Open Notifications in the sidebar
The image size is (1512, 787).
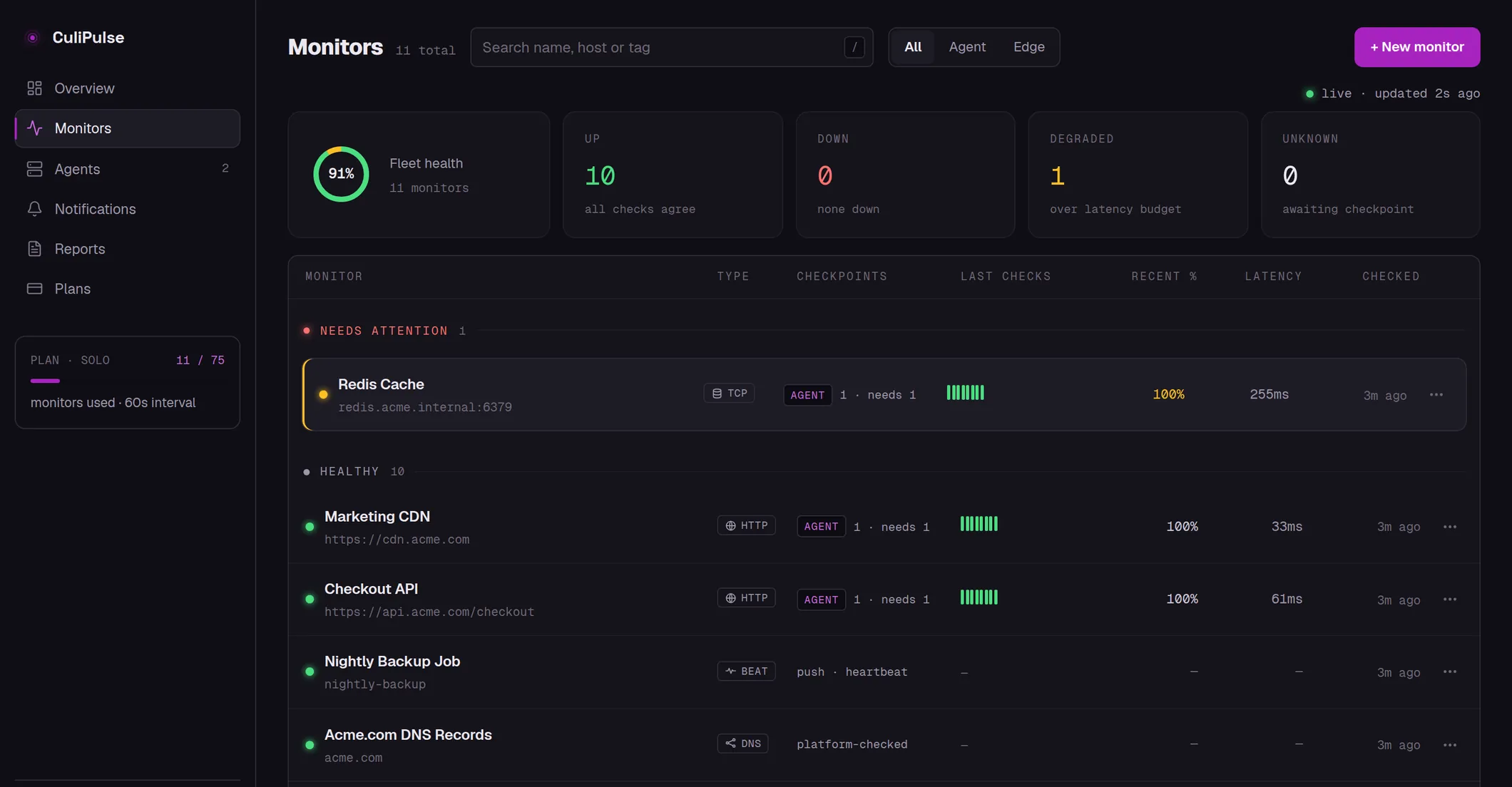coord(128,209)
